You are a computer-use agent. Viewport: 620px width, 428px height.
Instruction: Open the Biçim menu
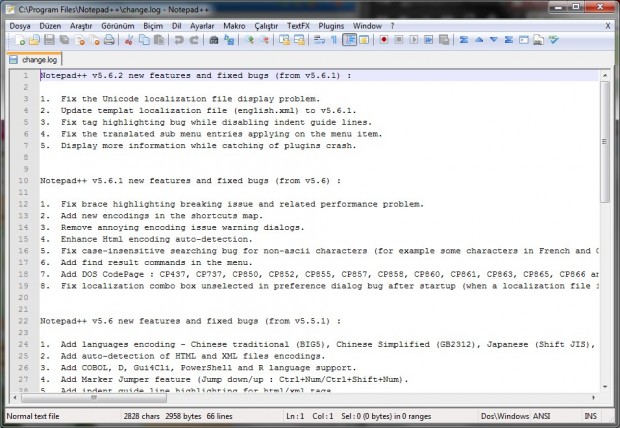pyautogui.click(x=153, y=26)
